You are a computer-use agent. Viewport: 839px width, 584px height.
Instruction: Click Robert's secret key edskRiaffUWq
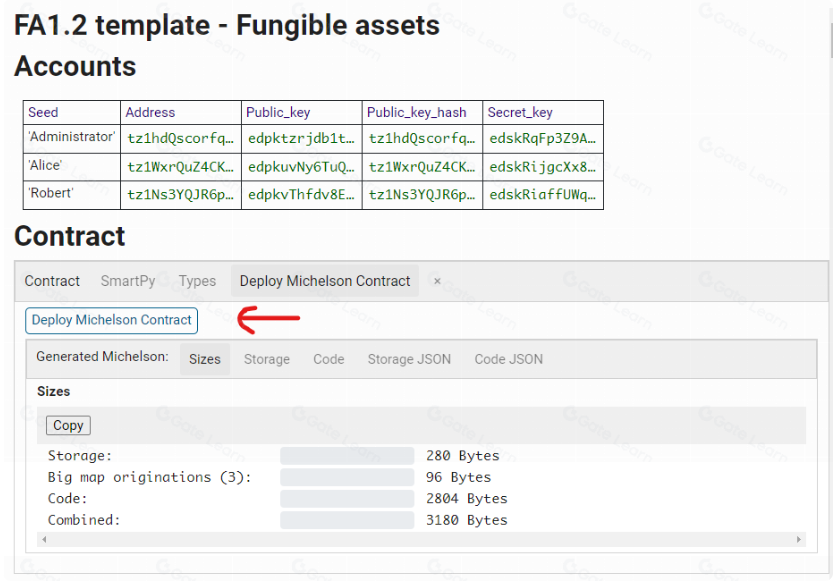(542, 195)
